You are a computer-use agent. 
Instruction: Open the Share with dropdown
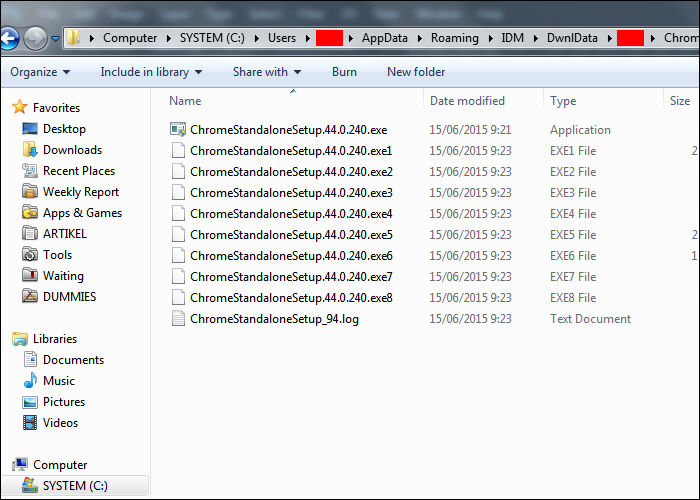point(267,72)
